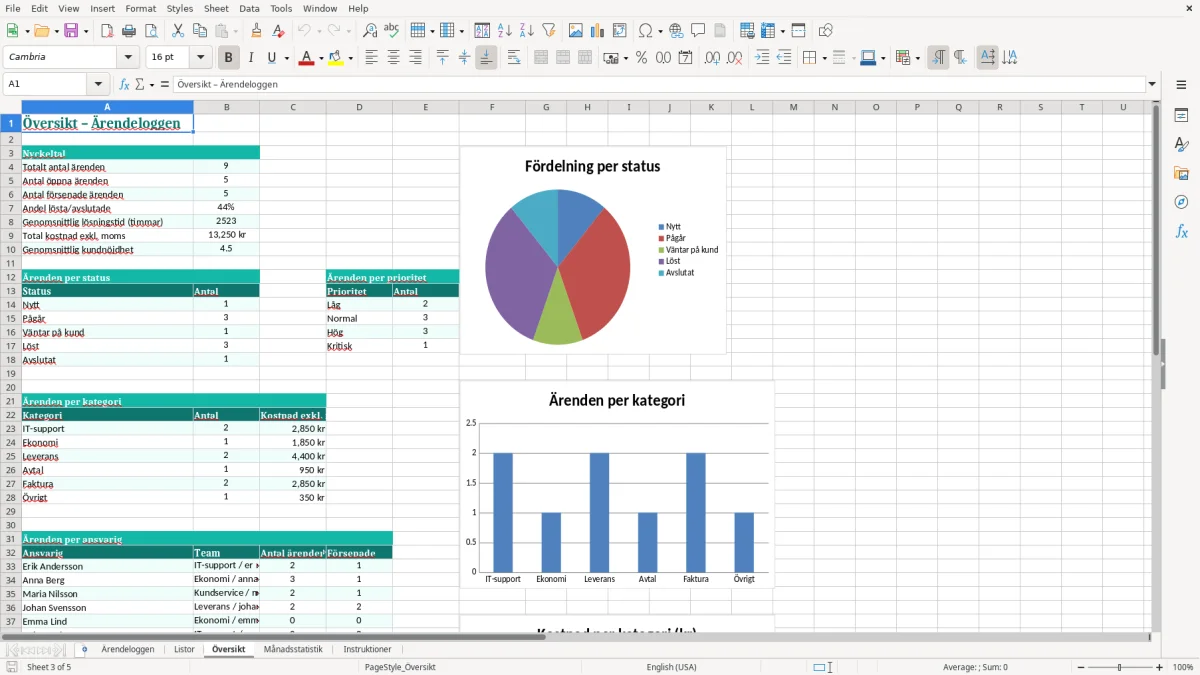The width and height of the screenshot is (1200, 675).
Task: Click the Increase Indent icon
Action: [762, 58]
